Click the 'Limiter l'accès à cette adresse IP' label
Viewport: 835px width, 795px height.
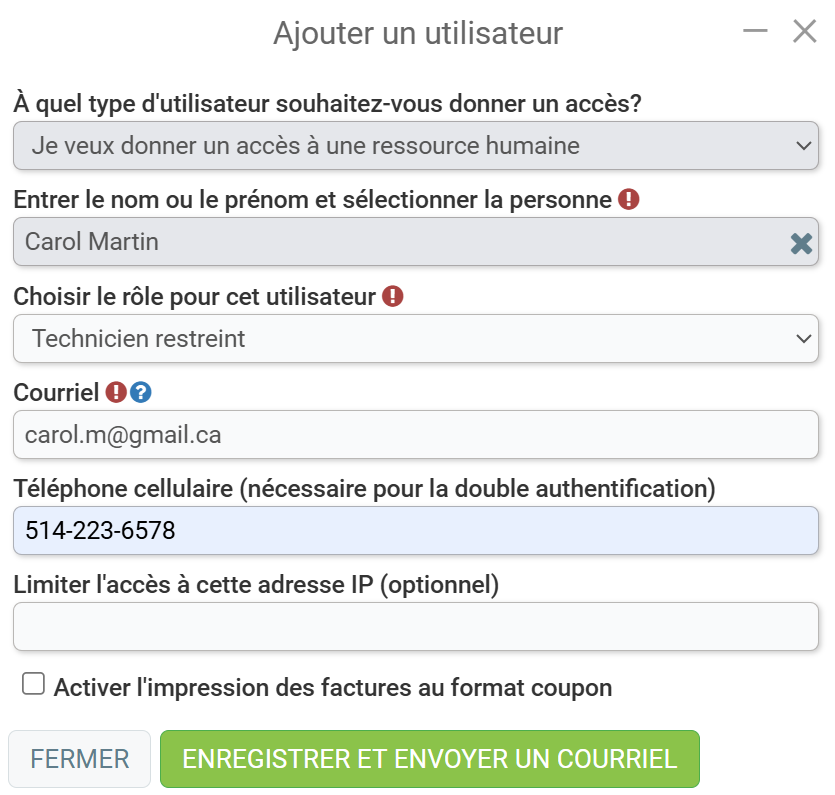[256, 585]
